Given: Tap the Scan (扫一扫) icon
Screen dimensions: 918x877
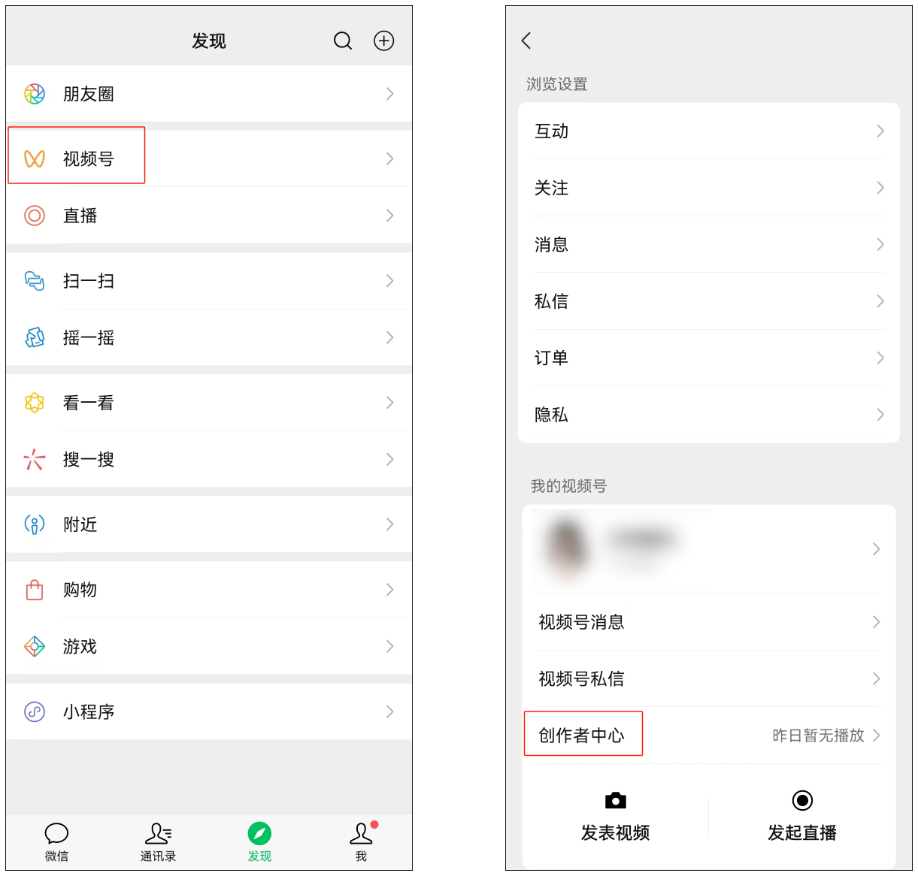Looking at the screenshot, I should (35, 281).
